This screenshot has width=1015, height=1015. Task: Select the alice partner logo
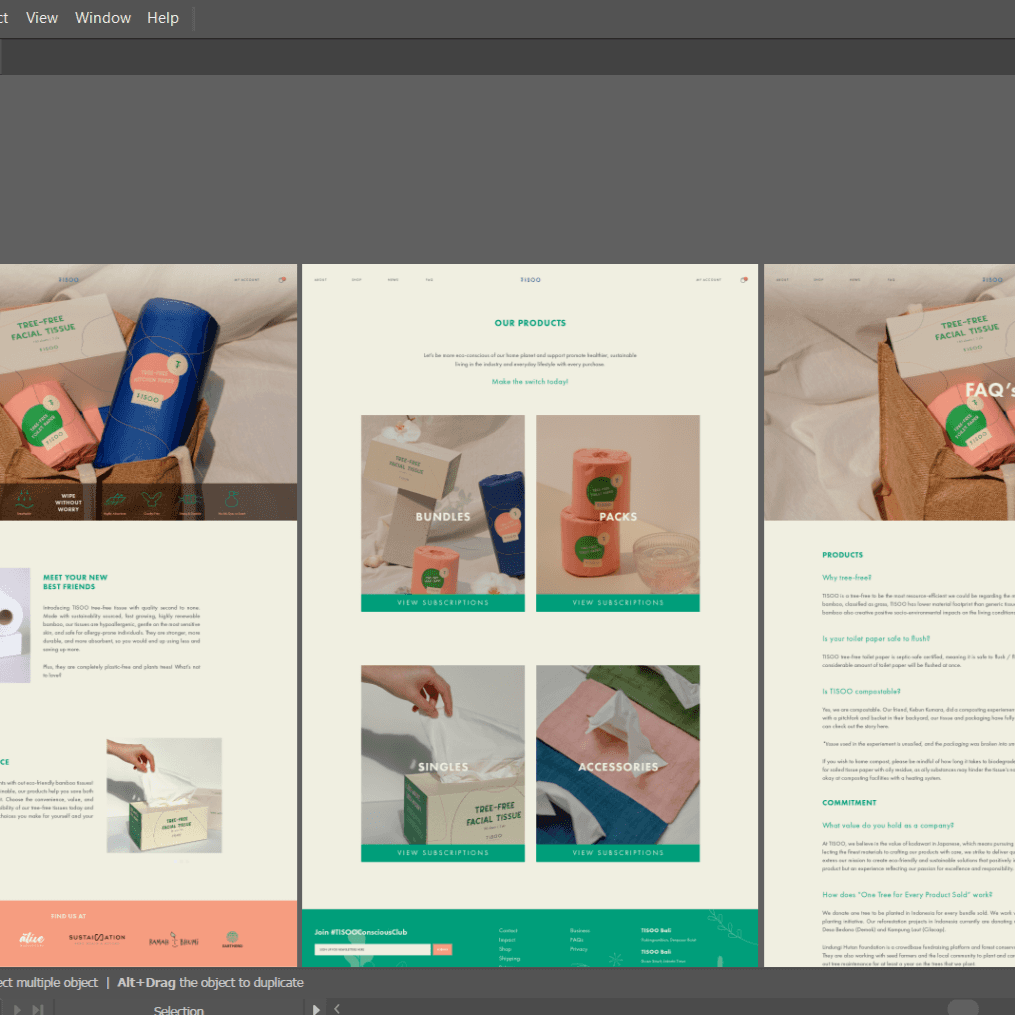coord(32,939)
